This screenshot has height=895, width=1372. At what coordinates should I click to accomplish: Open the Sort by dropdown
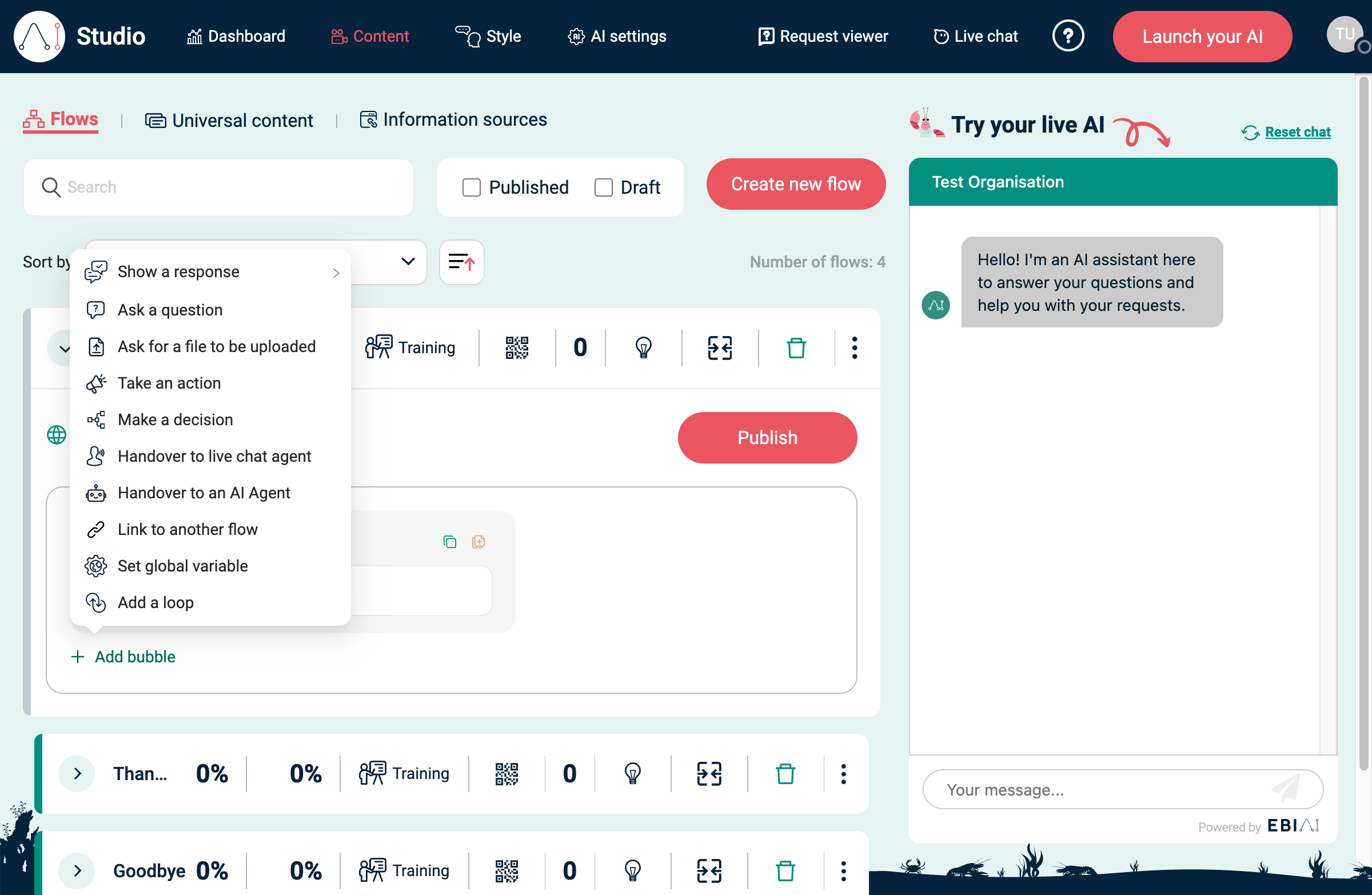[x=408, y=262]
